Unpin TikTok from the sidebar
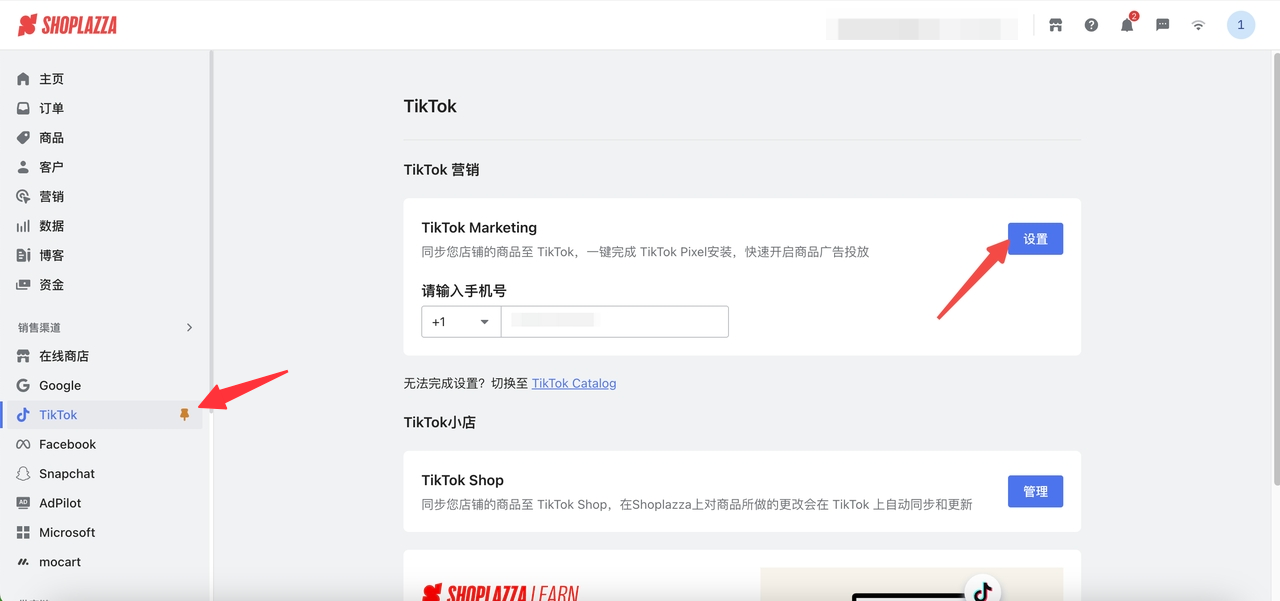The width and height of the screenshot is (1280, 601). click(x=184, y=415)
